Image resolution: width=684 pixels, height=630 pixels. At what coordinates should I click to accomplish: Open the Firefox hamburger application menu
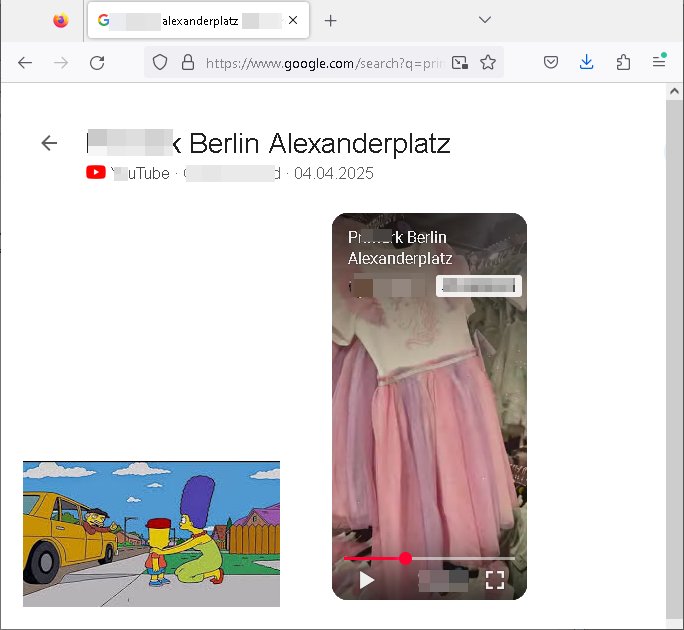click(x=659, y=62)
